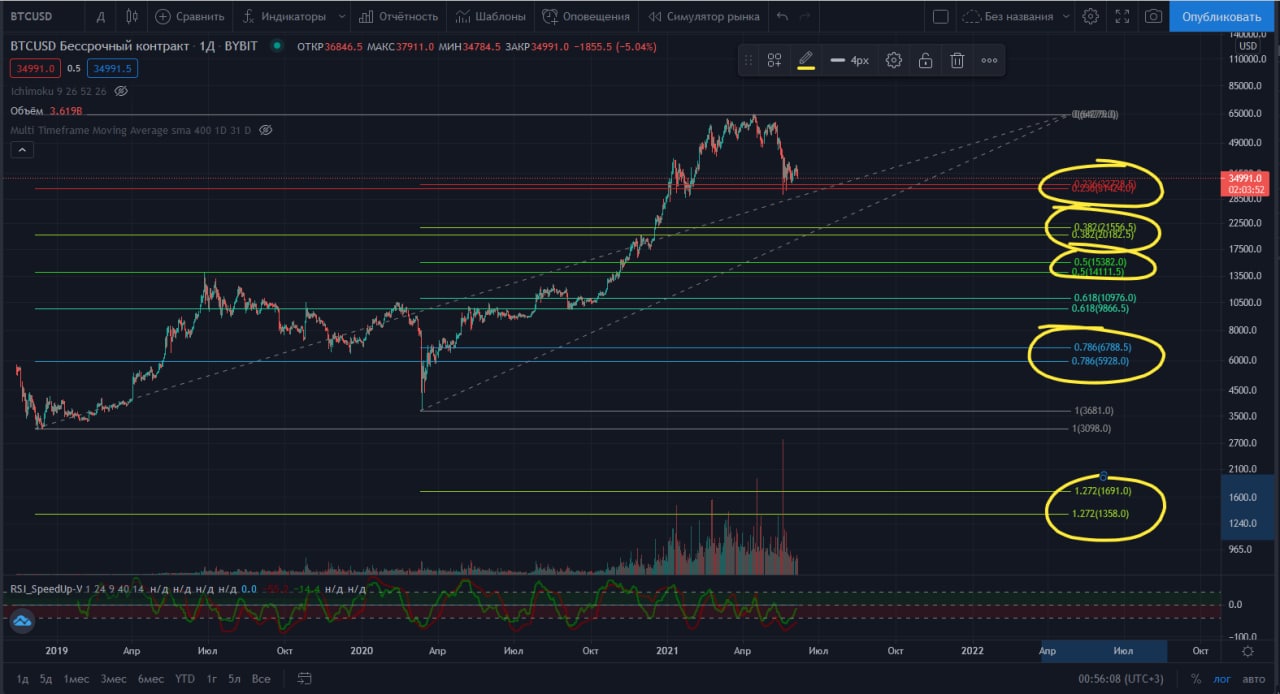Collapse the indicator legend with arrow button
The height and width of the screenshot is (694, 1280).
(21, 150)
